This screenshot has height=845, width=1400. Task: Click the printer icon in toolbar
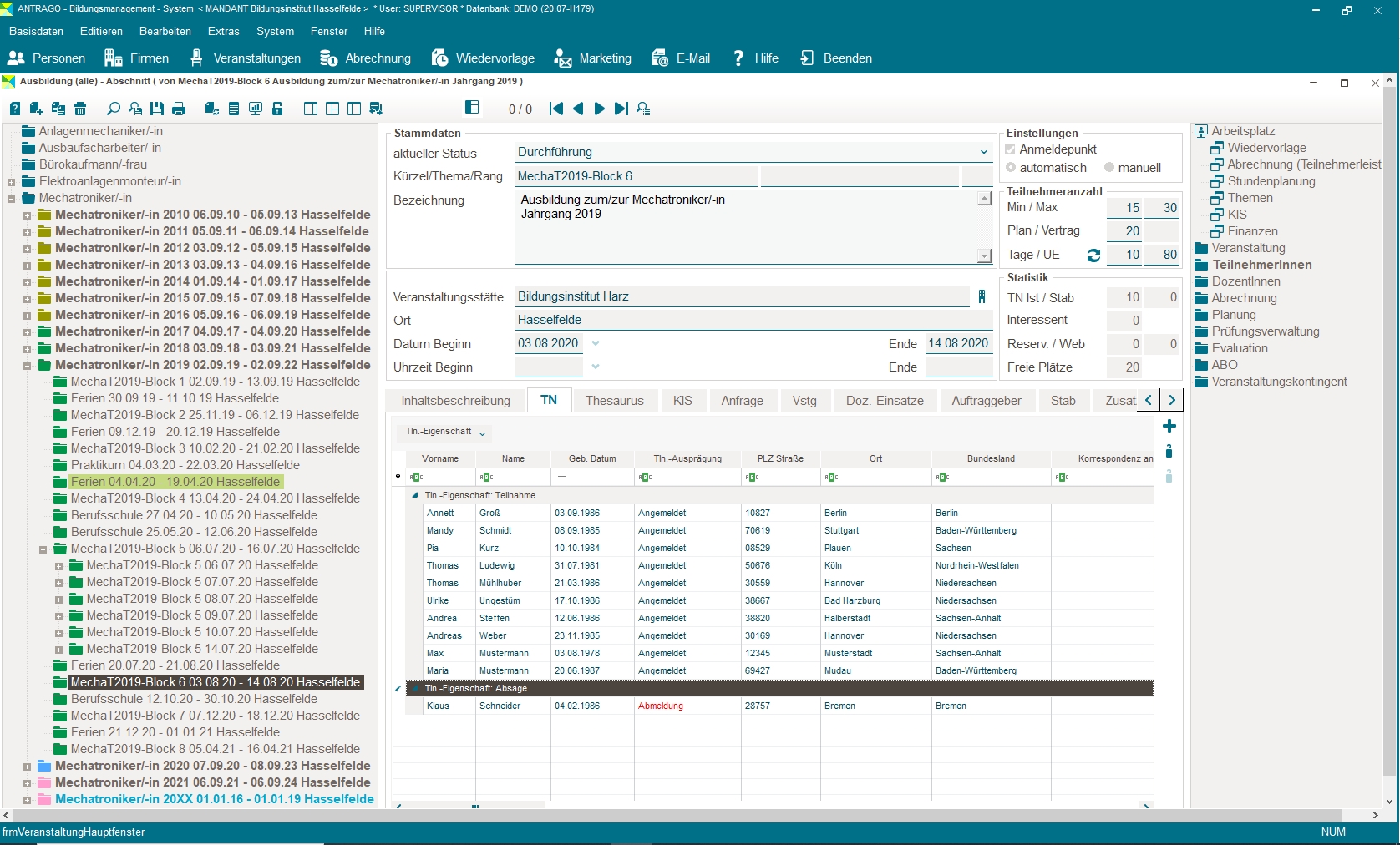pos(179,109)
